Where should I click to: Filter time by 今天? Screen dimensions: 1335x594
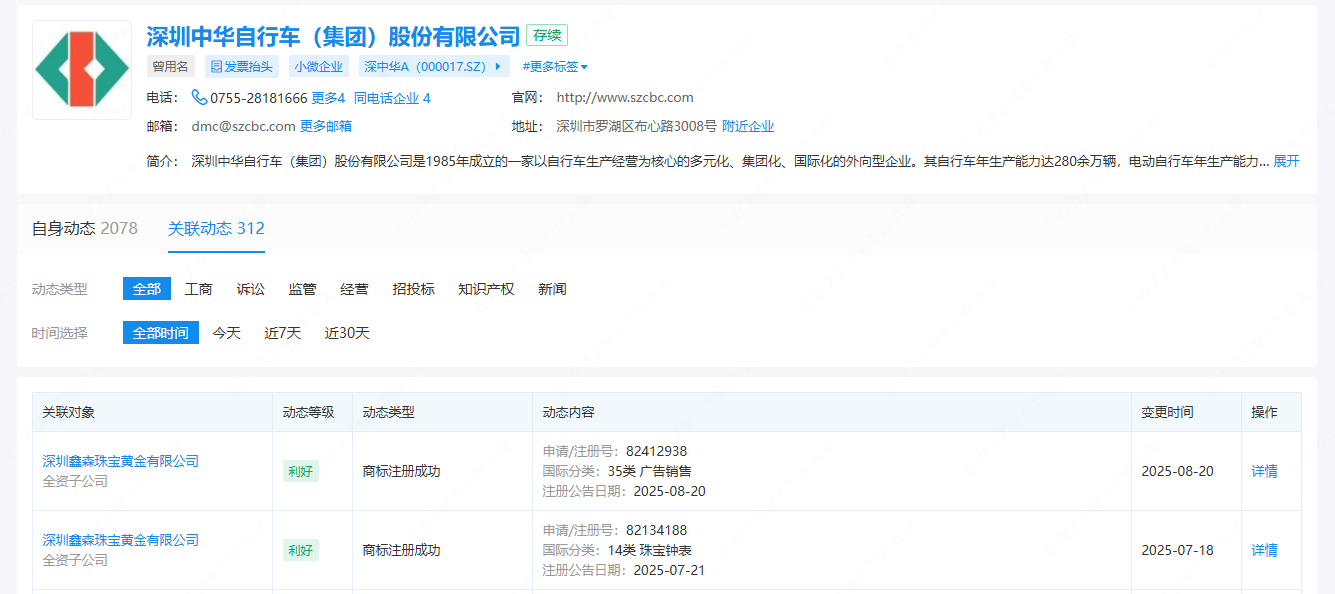pyautogui.click(x=227, y=333)
